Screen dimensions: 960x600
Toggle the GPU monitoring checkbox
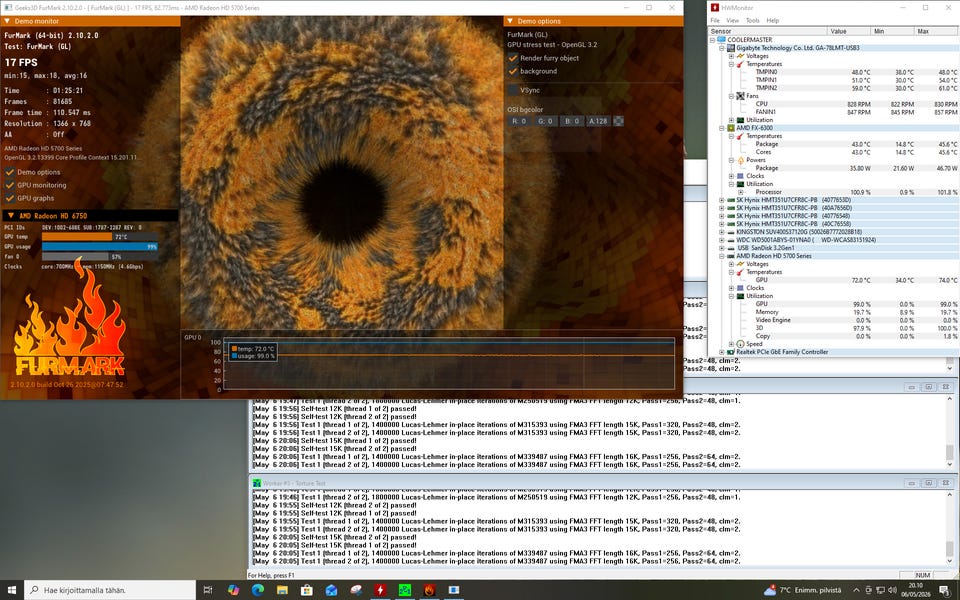pyautogui.click(x=10, y=185)
